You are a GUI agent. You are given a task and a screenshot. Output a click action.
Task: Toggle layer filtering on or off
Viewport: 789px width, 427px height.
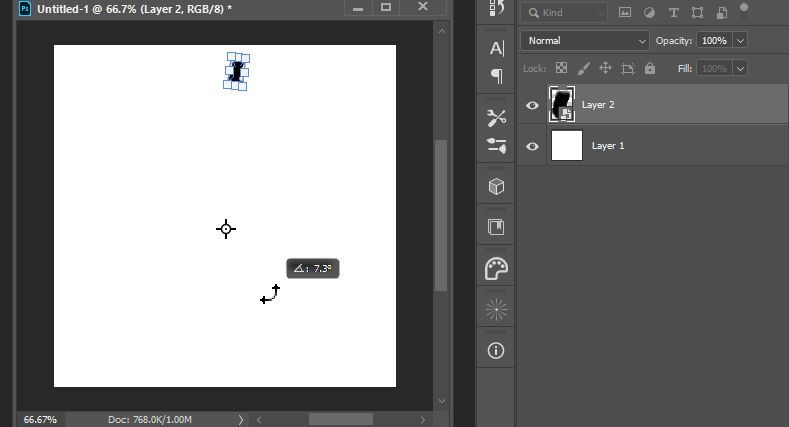coord(744,10)
